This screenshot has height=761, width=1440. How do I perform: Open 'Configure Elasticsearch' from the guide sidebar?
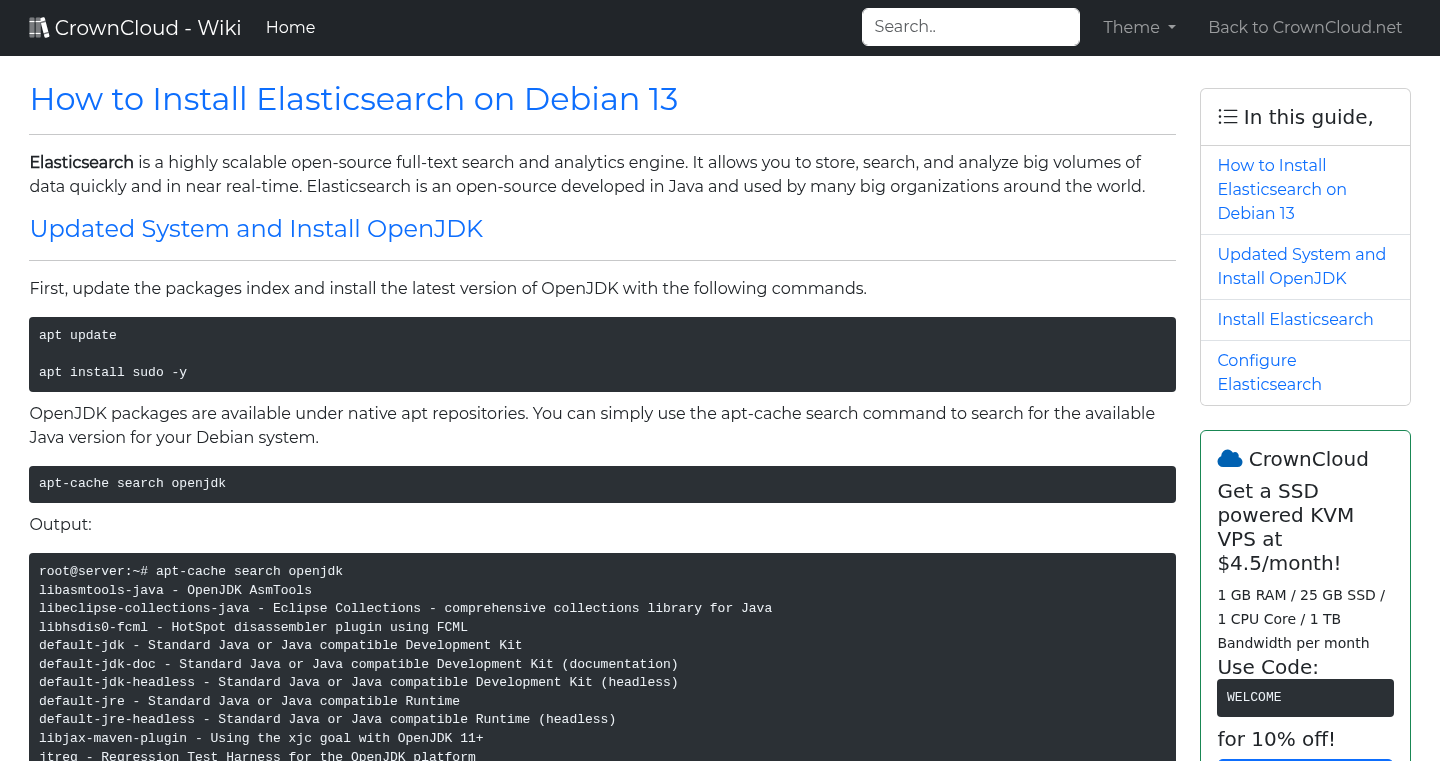[1269, 372]
